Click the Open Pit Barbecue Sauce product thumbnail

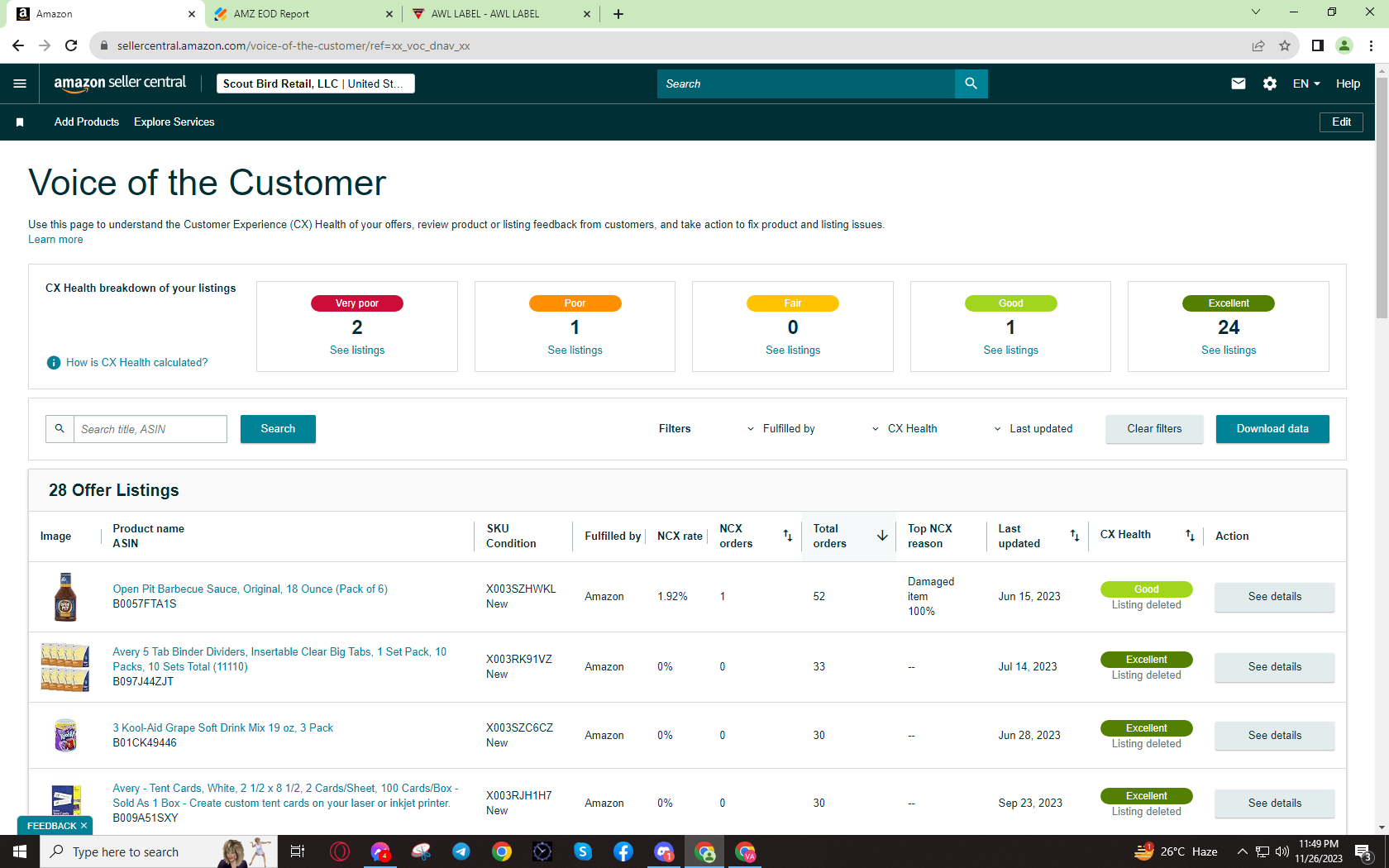(x=65, y=597)
